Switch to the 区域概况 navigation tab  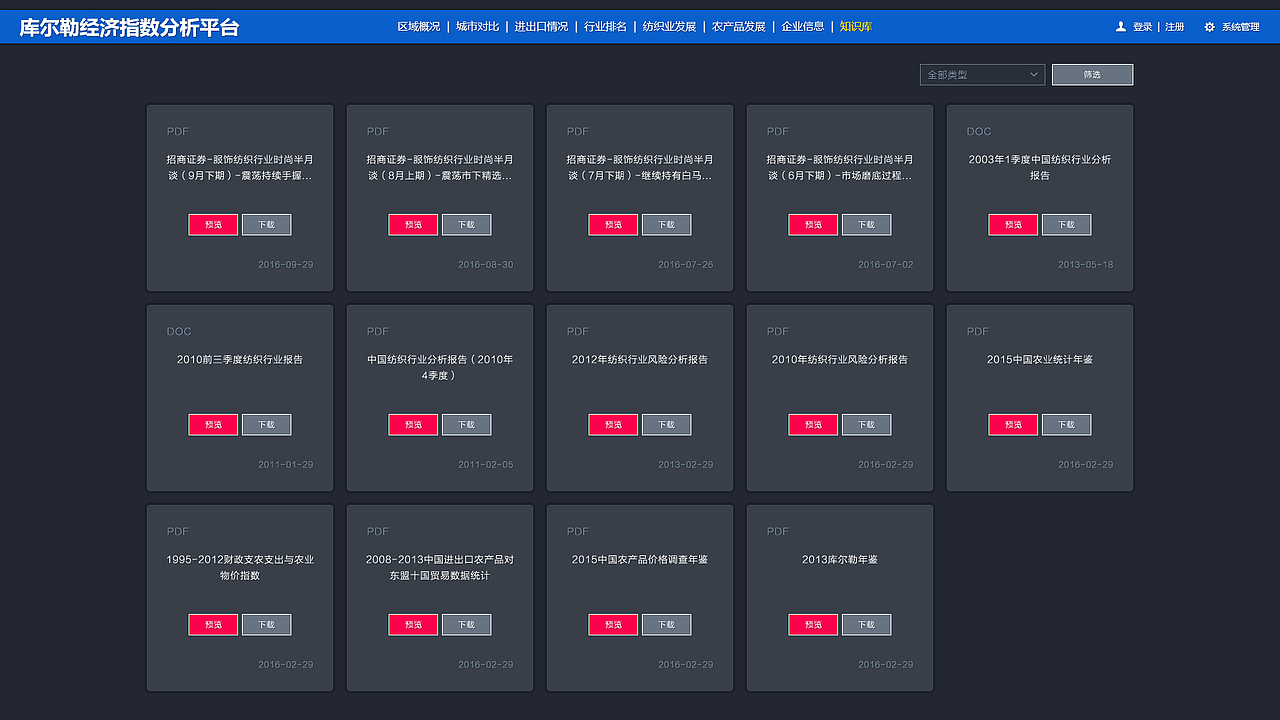(418, 27)
